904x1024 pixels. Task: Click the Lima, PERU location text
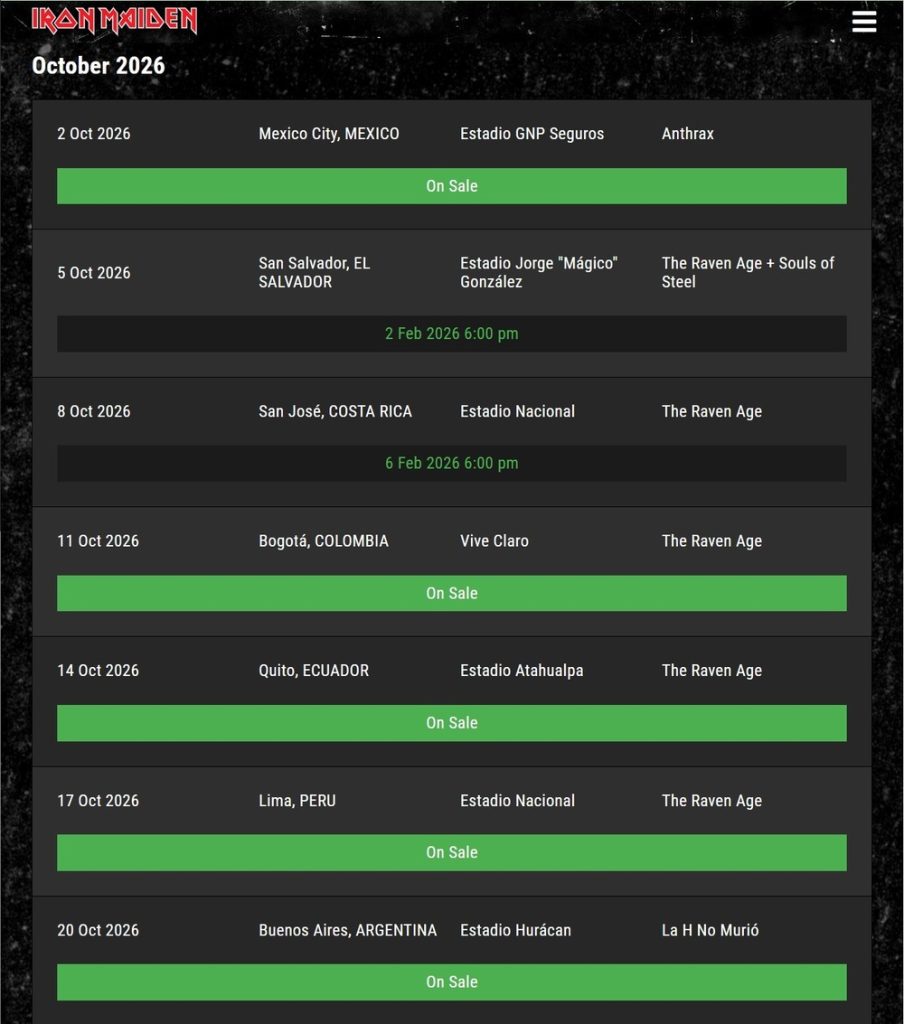coord(297,801)
